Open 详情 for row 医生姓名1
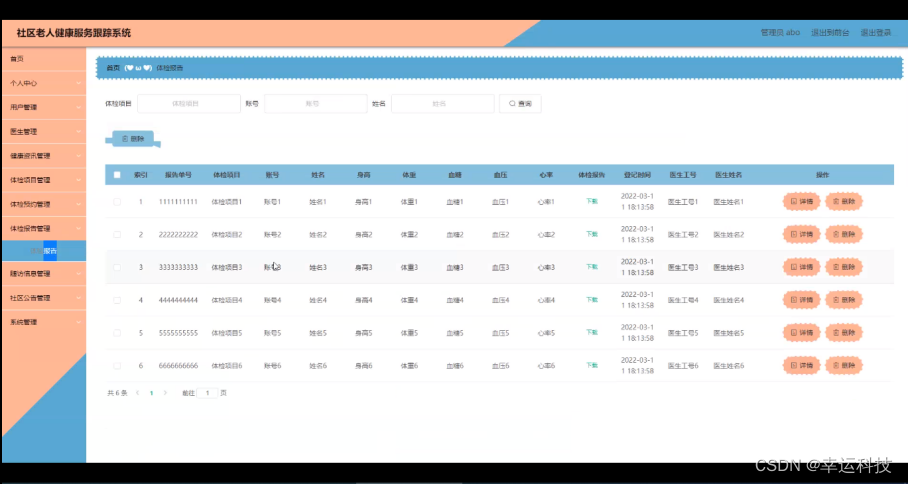Image resolution: width=908 pixels, height=484 pixels. pyautogui.click(x=801, y=201)
